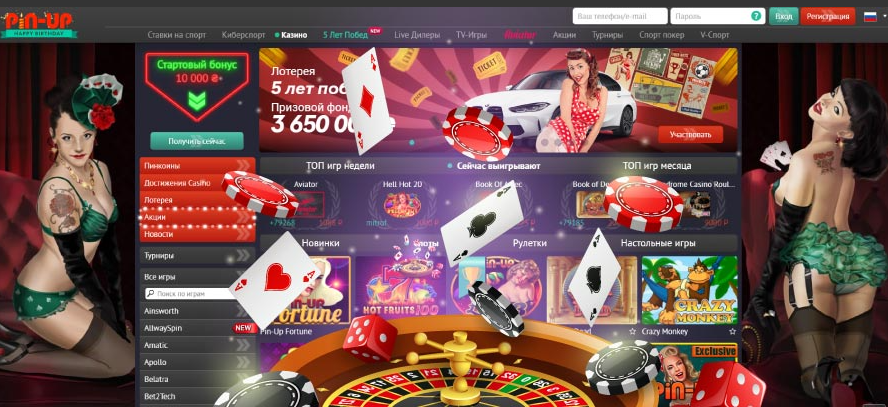Open the Crazy Monkey game thumbnail
Image resolution: width=888 pixels, height=407 pixels.
(x=689, y=290)
